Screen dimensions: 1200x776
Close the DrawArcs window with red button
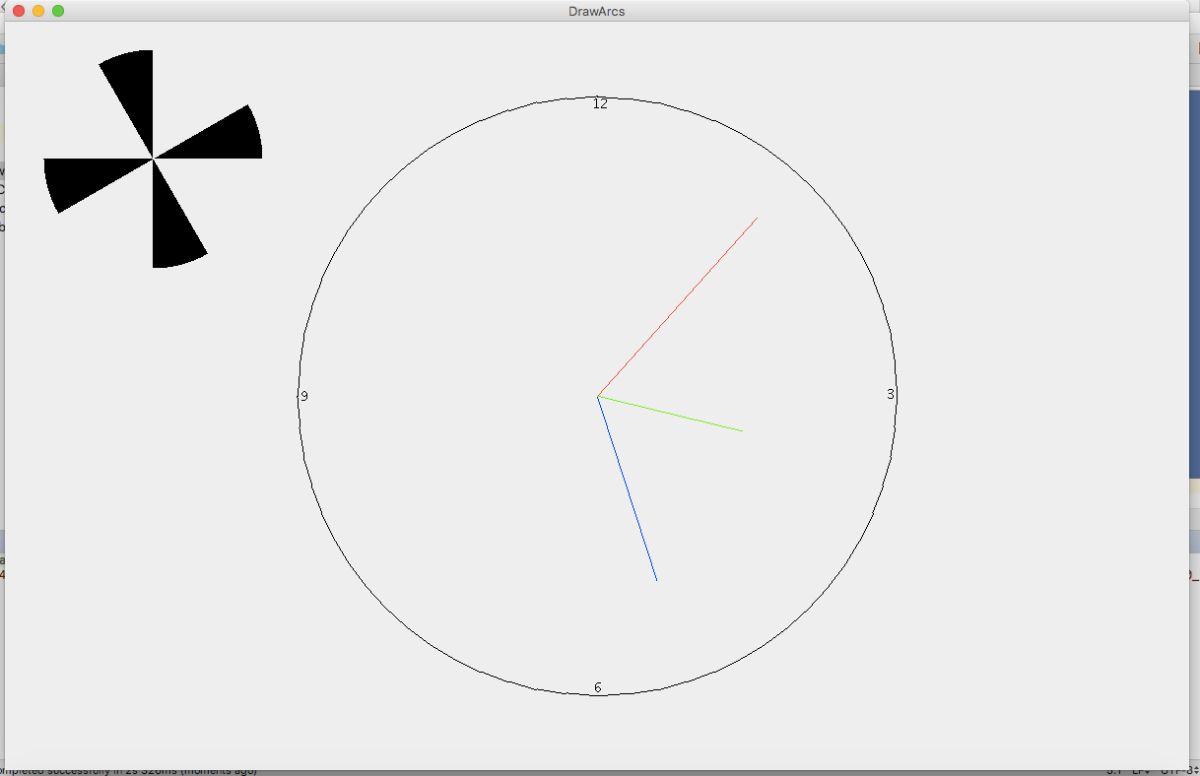click(x=18, y=11)
